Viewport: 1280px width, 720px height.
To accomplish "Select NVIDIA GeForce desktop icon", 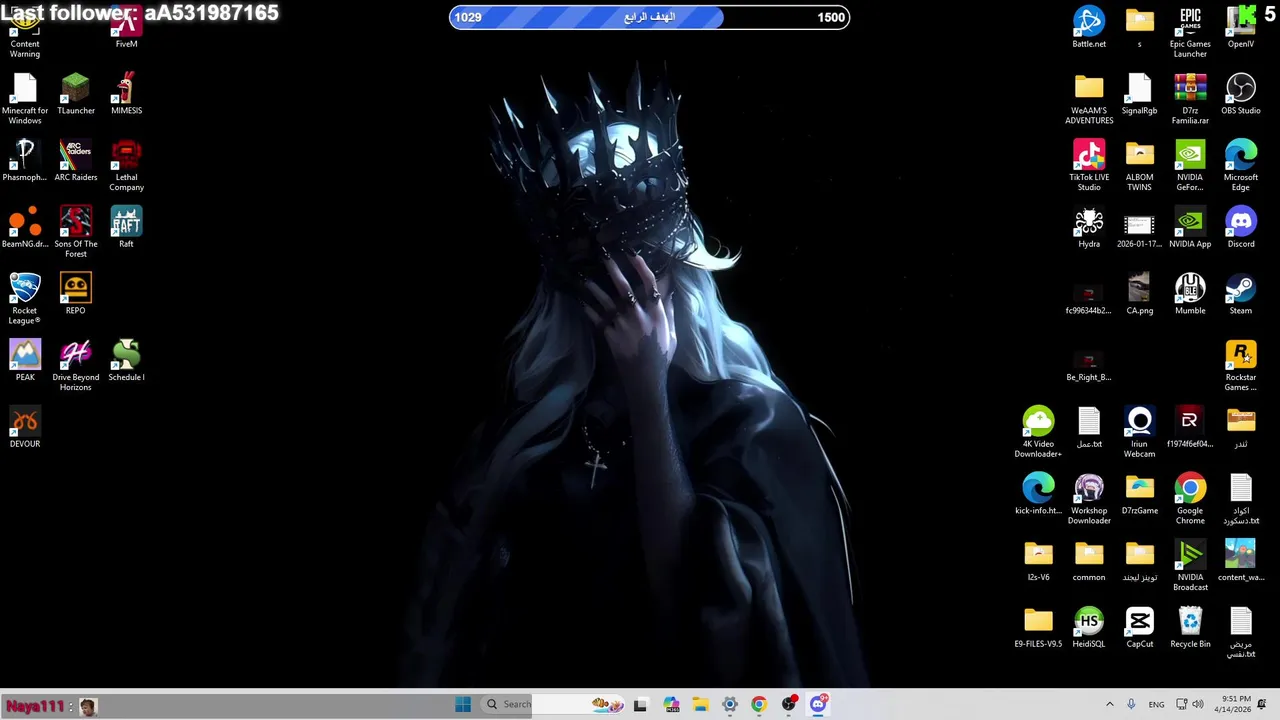I will [1190, 166].
